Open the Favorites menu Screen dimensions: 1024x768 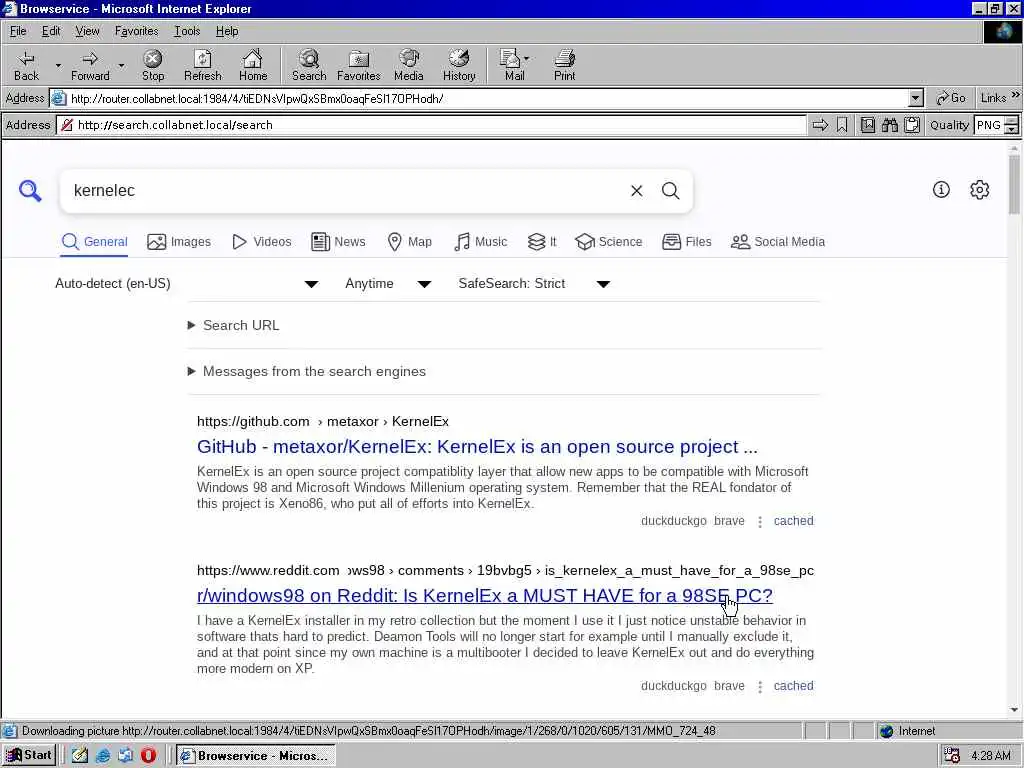(136, 31)
